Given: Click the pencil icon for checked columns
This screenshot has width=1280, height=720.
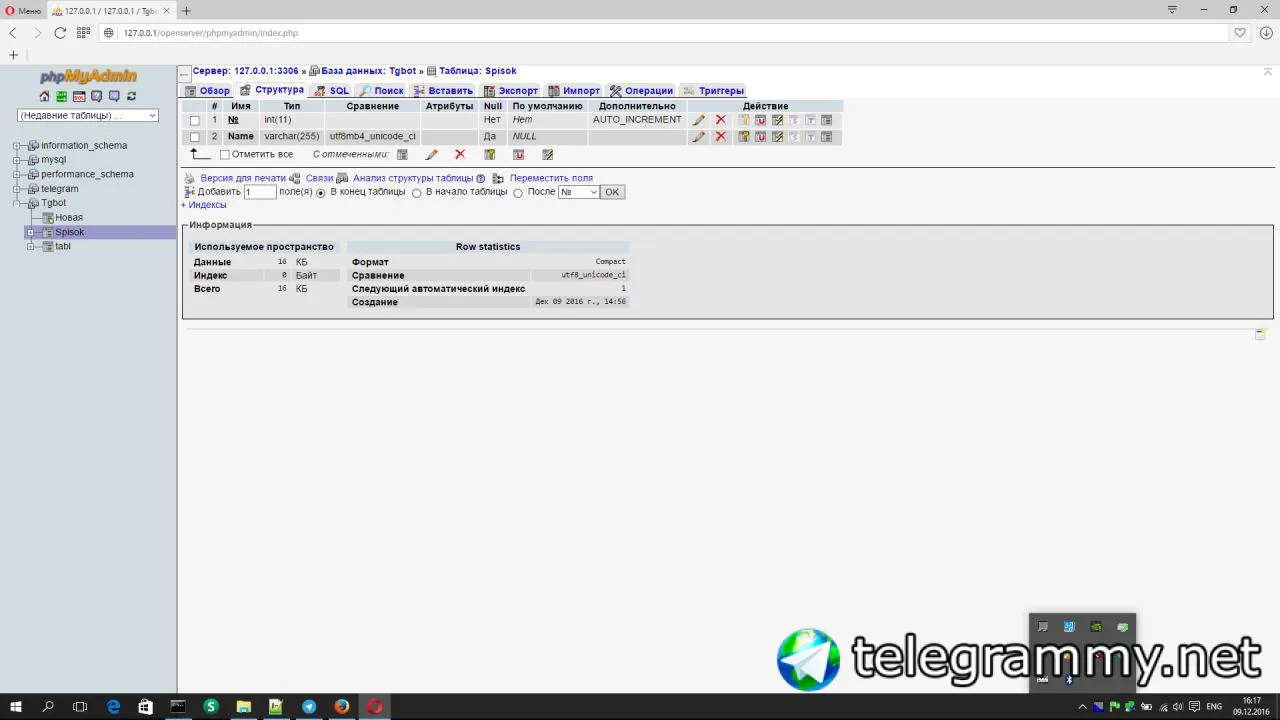Looking at the screenshot, I should pos(431,155).
